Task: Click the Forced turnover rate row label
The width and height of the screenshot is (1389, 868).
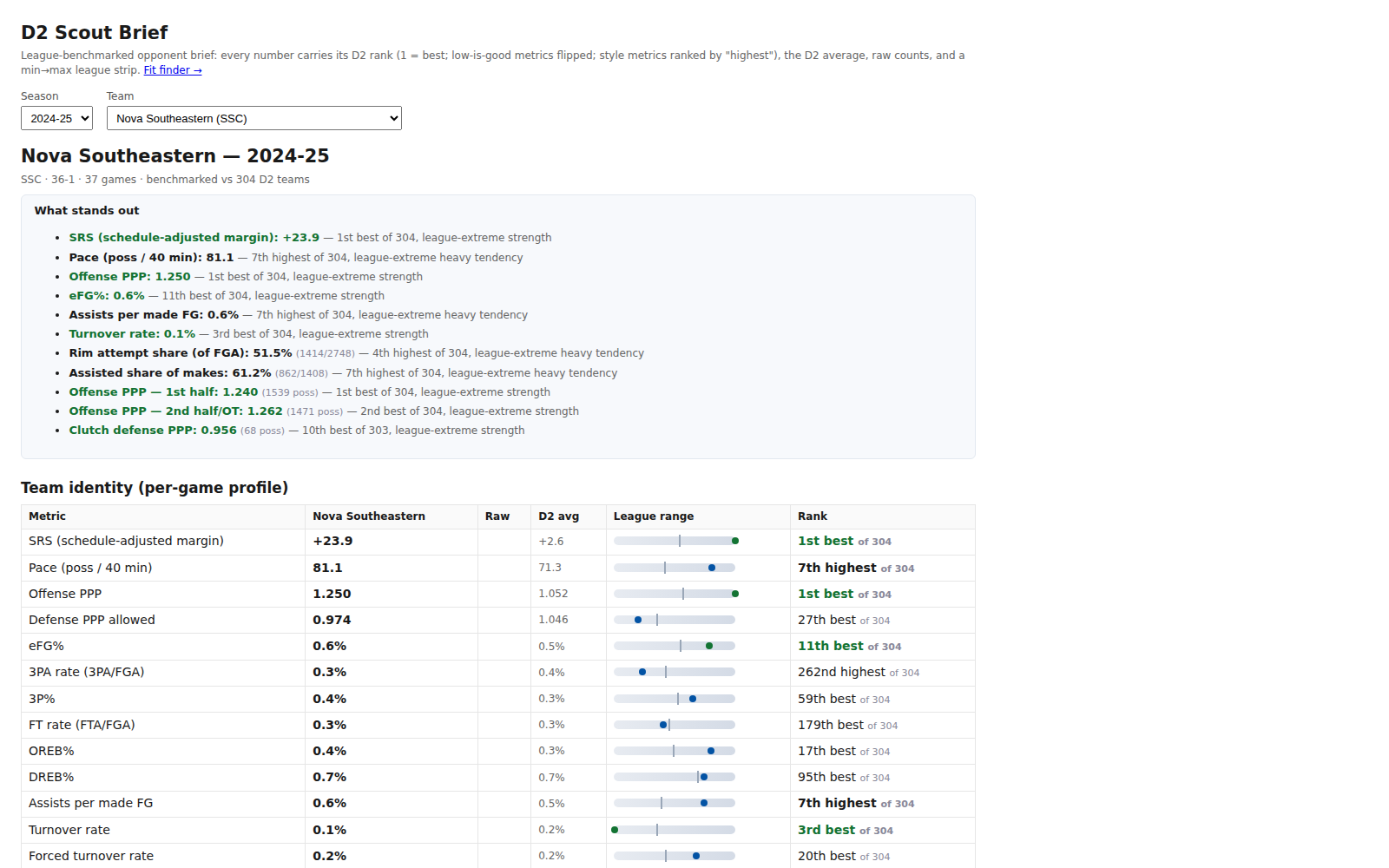Action: click(x=91, y=857)
